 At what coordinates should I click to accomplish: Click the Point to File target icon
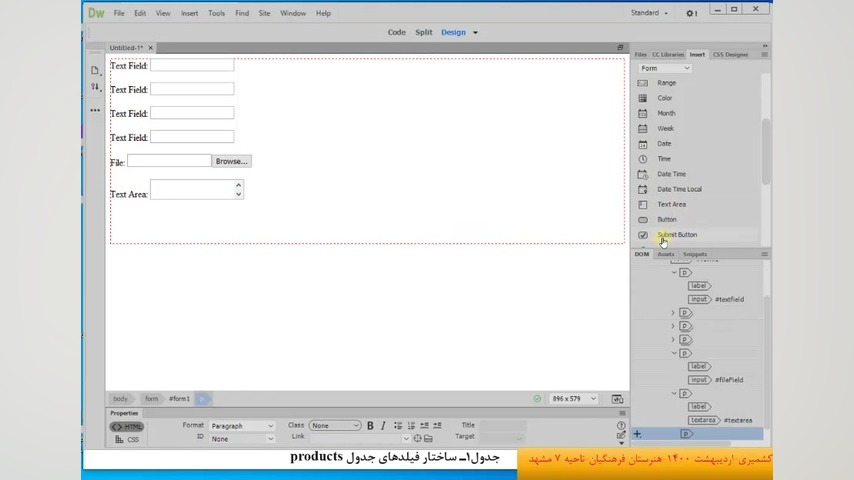417,439
